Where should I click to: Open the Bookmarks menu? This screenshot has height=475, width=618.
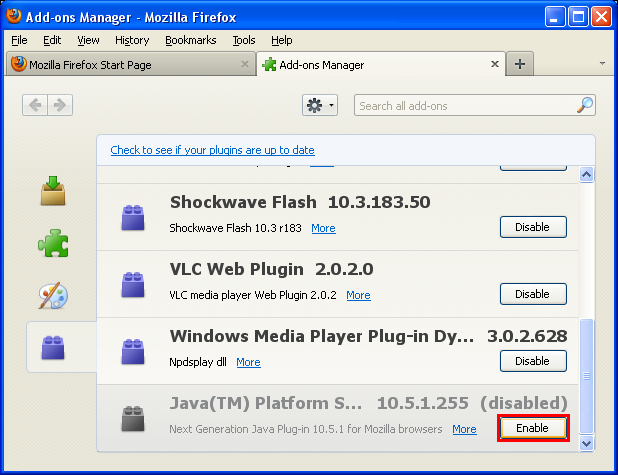pyautogui.click(x=191, y=40)
